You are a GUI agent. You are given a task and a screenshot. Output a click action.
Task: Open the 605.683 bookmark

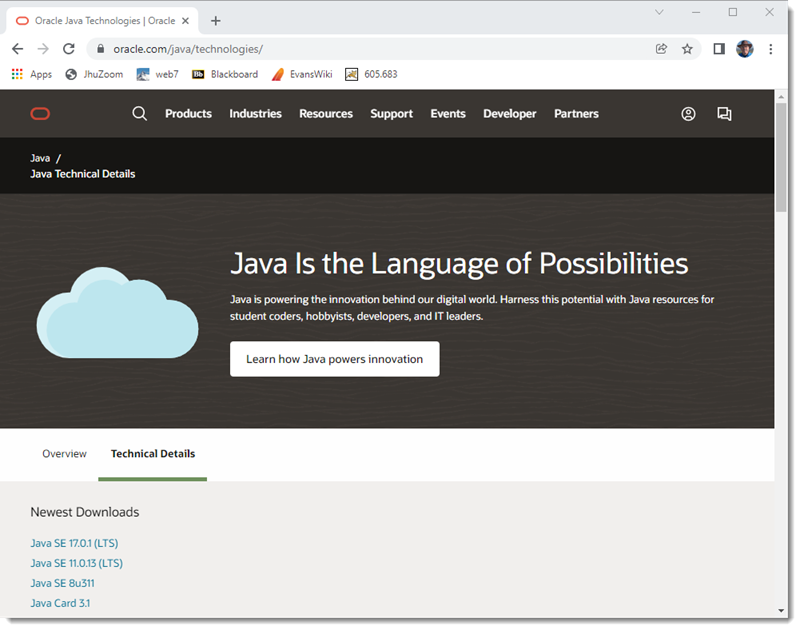click(371, 74)
